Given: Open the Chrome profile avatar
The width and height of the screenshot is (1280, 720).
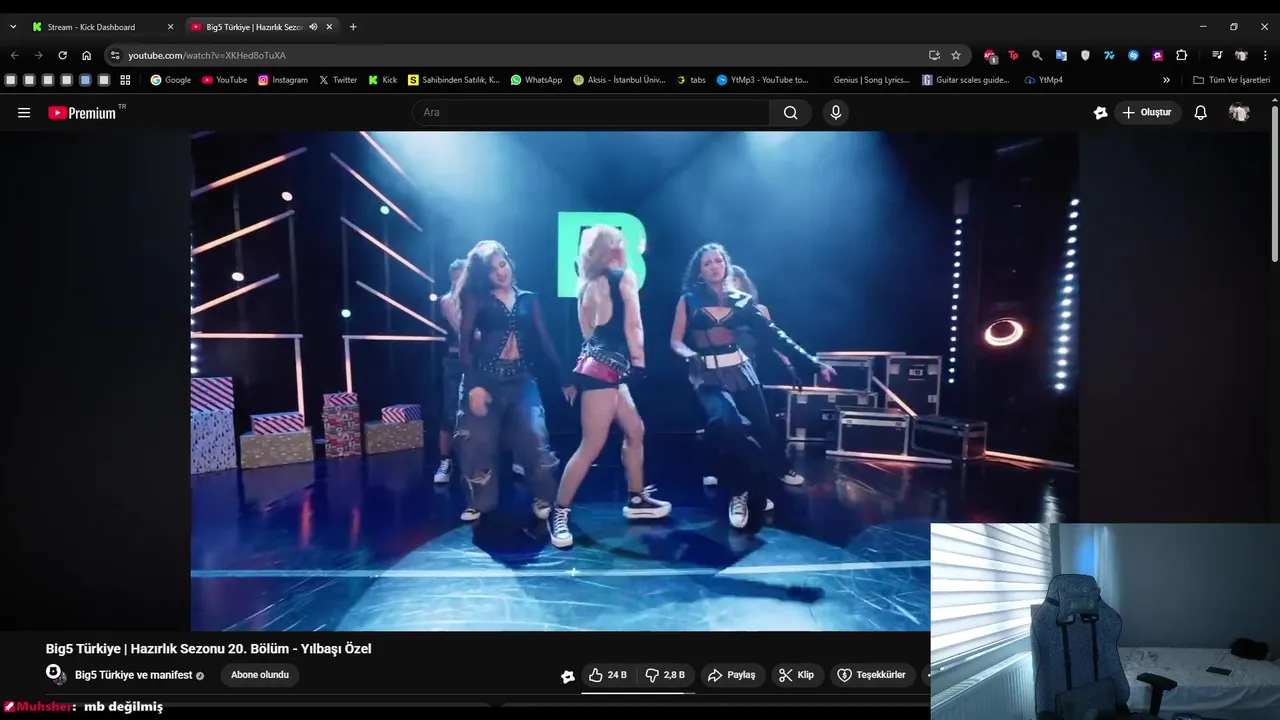Looking at the screenshot, I should coord(1241,55).
